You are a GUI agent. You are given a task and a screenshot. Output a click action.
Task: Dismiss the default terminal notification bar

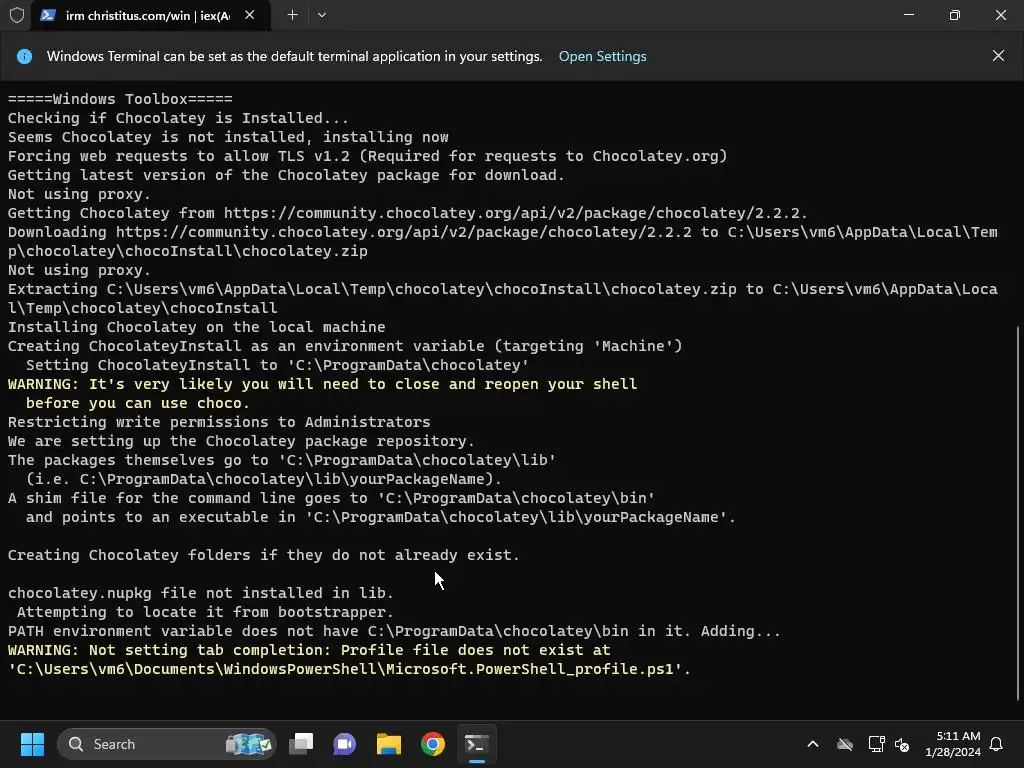(x=998, y=56)
